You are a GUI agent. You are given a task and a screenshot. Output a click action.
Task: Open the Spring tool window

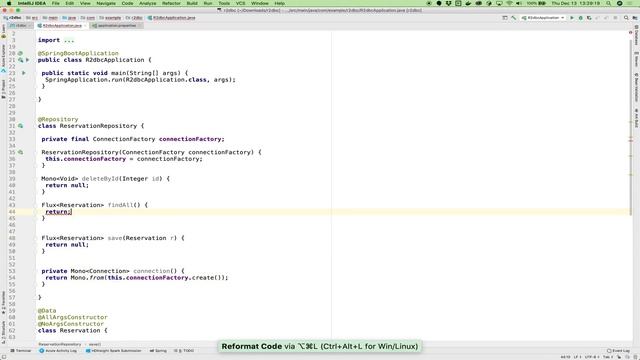[x=158, y=351]
